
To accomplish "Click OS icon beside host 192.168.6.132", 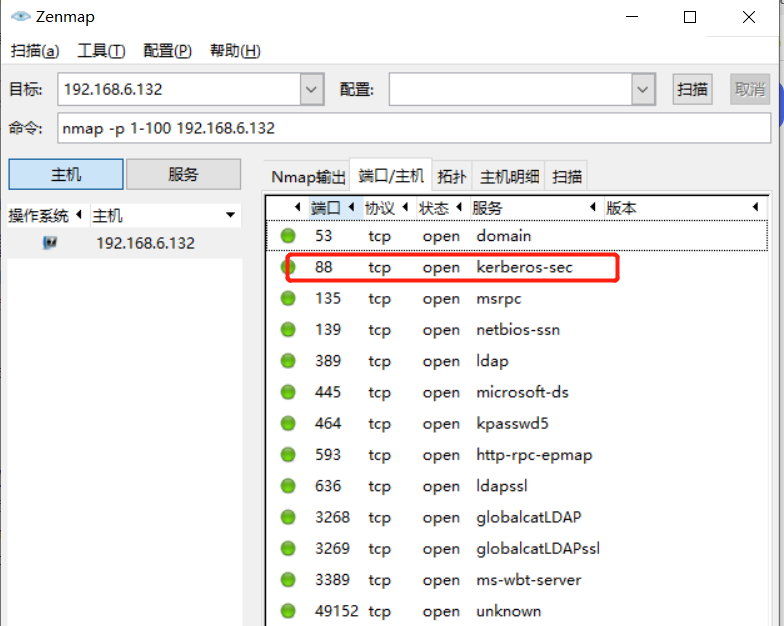I will tap(50, 243).
